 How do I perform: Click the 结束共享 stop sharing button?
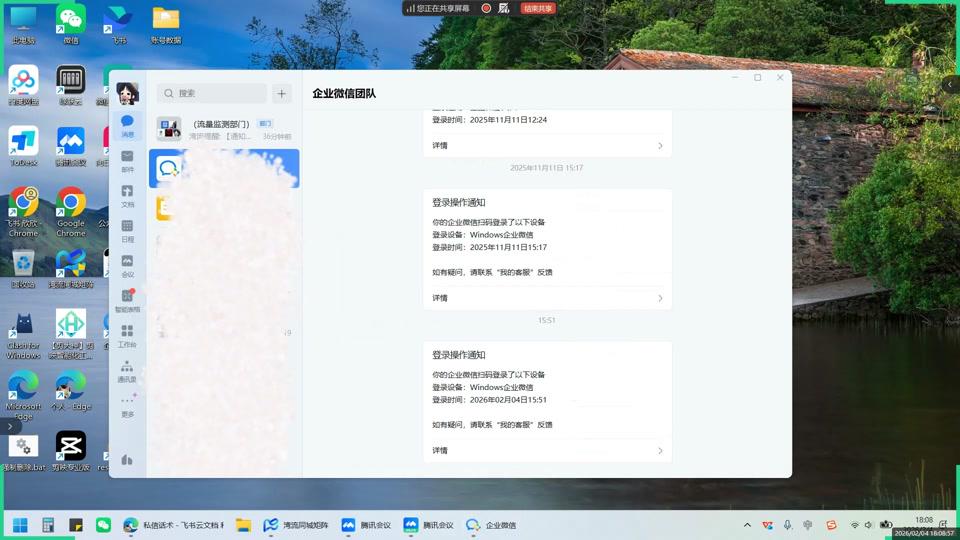pos(538,8)
